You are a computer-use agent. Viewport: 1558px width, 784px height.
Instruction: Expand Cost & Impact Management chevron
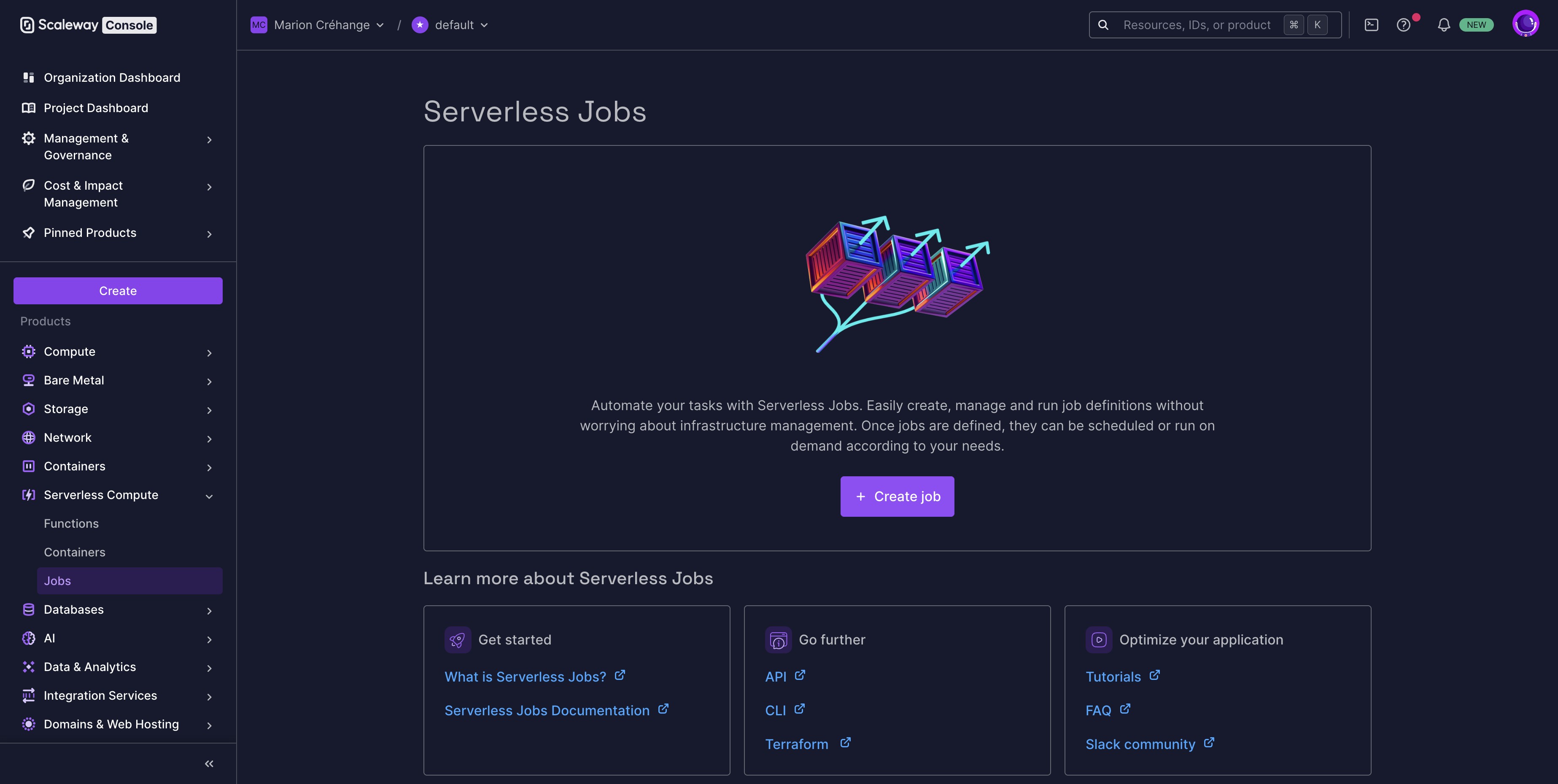click(209, 187)
